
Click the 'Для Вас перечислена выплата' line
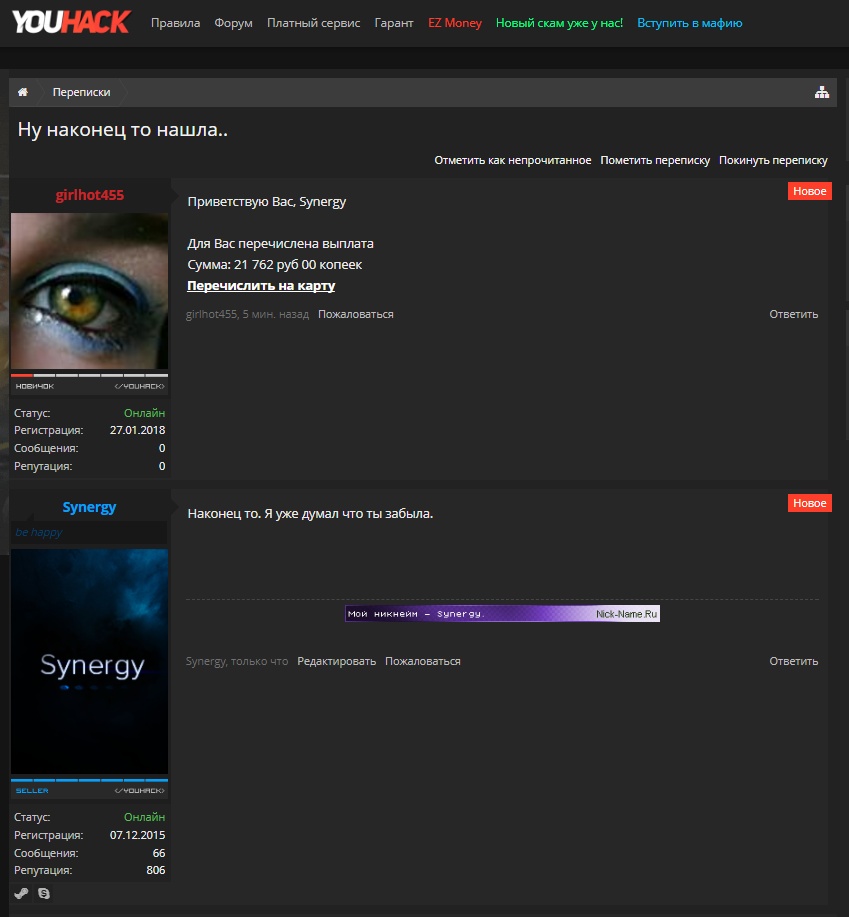click(x=281, y=243)
